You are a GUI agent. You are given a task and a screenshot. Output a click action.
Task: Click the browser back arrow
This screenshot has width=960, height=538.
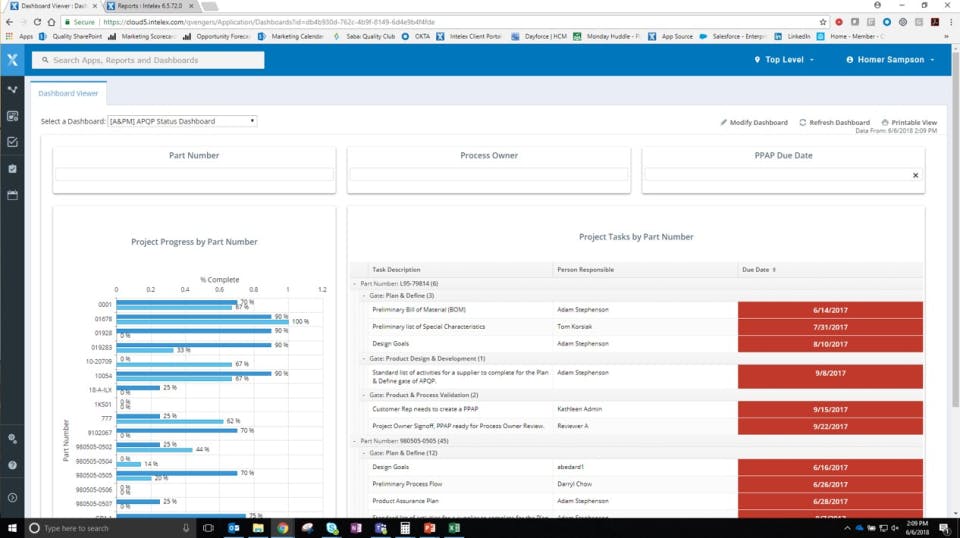coord(9,22)
